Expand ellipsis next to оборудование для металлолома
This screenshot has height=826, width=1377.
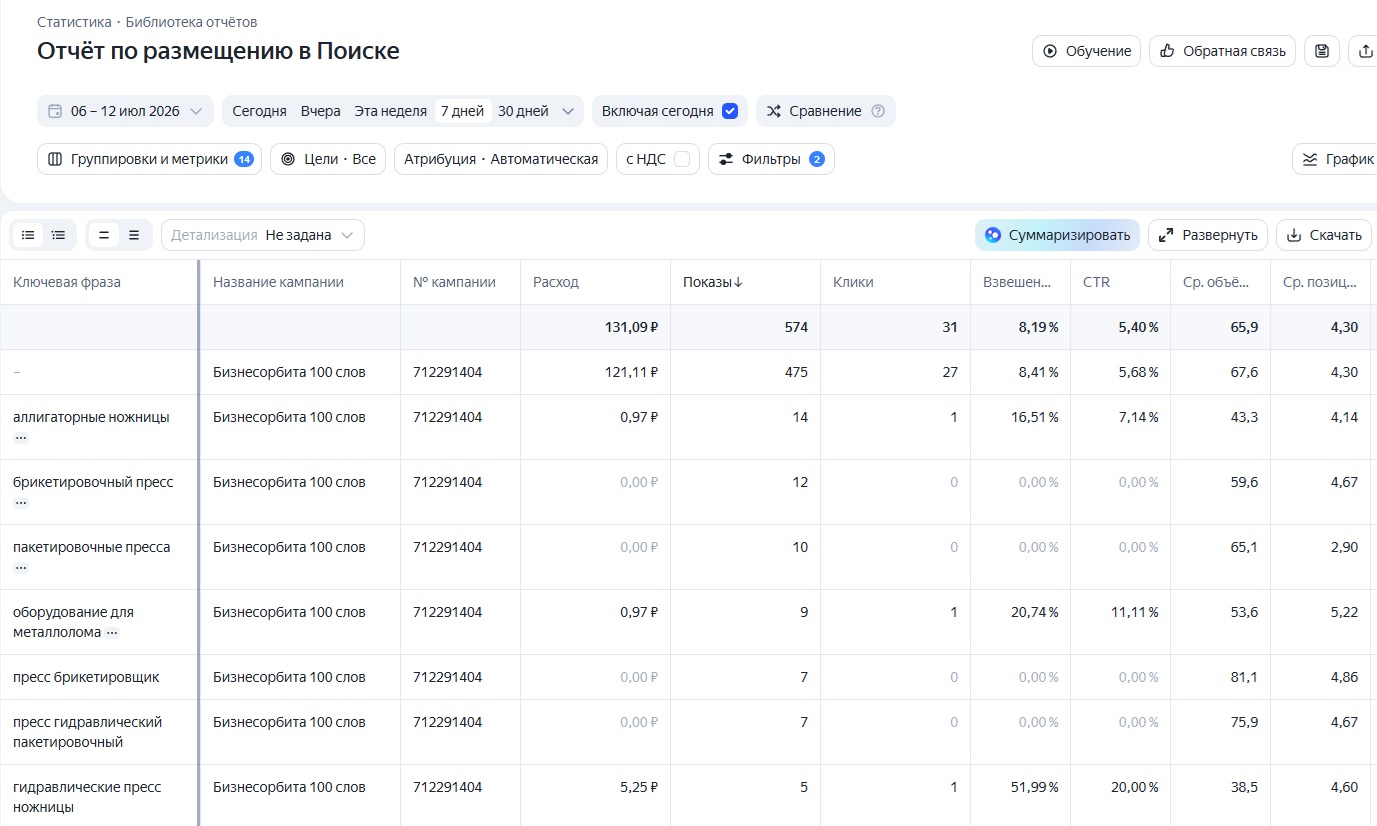click(x=112, y=633)
